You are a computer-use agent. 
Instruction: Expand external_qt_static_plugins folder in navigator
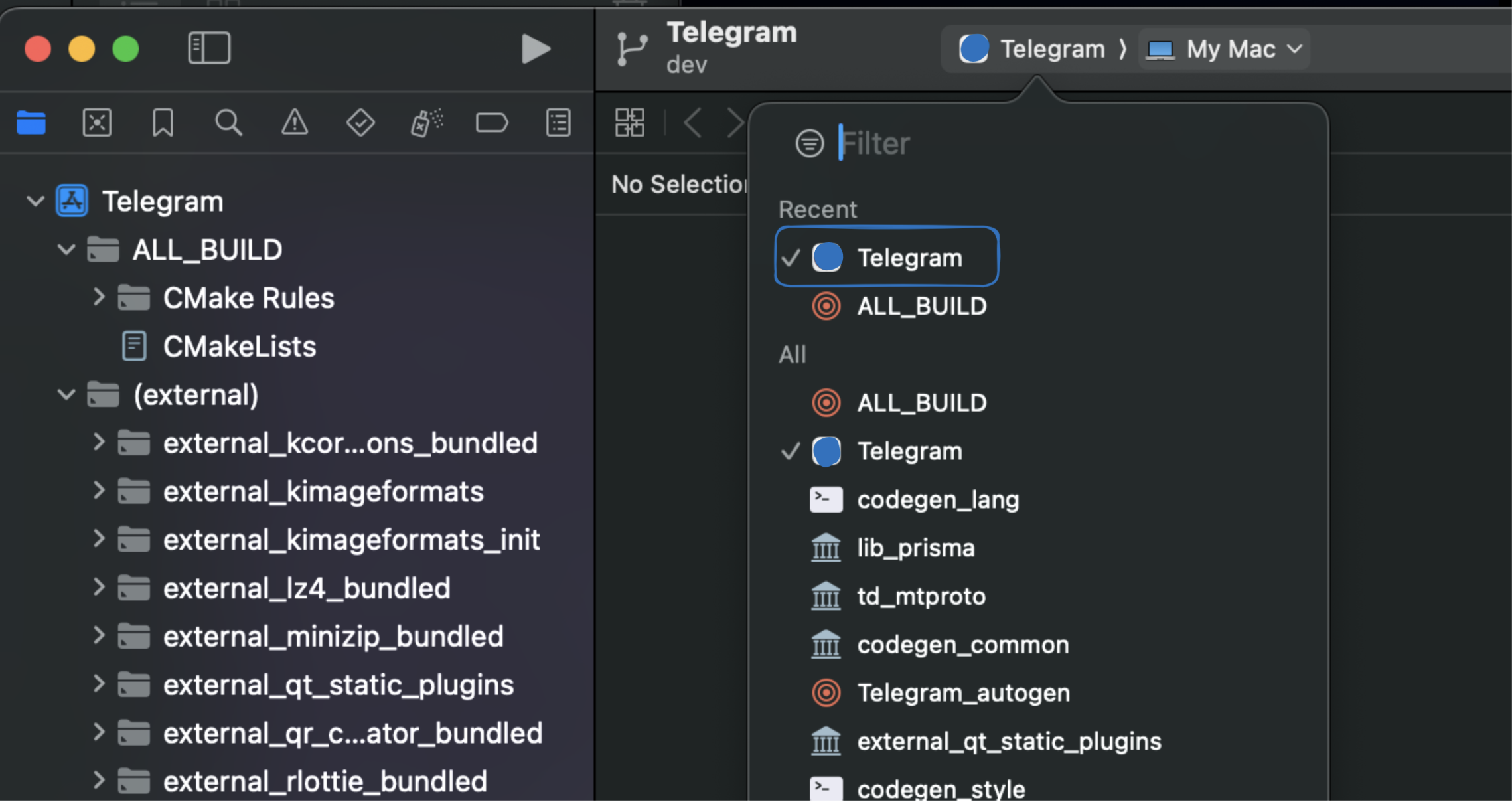pos(98,684)
